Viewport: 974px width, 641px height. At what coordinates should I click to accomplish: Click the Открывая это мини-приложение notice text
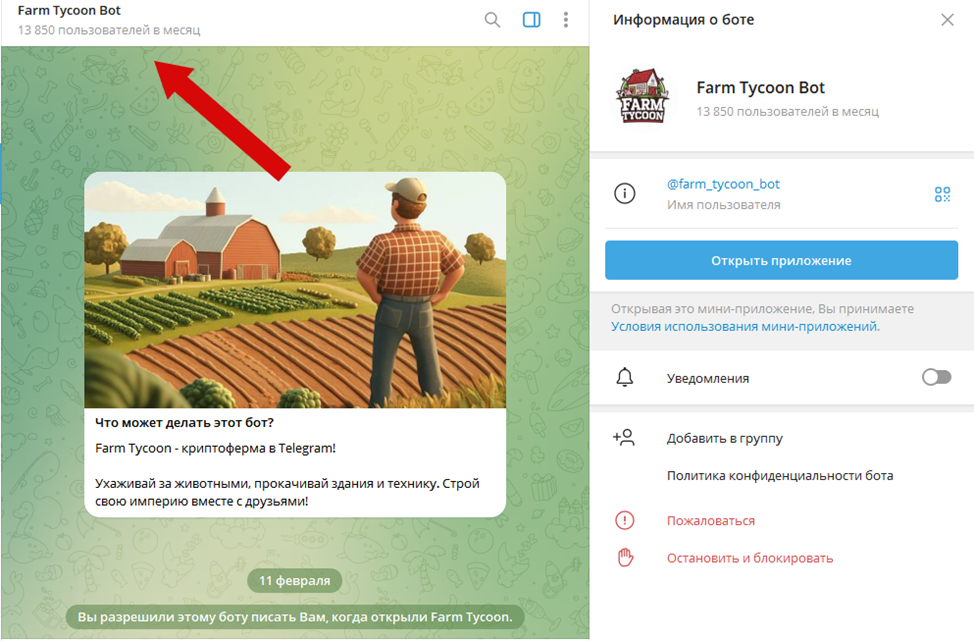[762, 309]
